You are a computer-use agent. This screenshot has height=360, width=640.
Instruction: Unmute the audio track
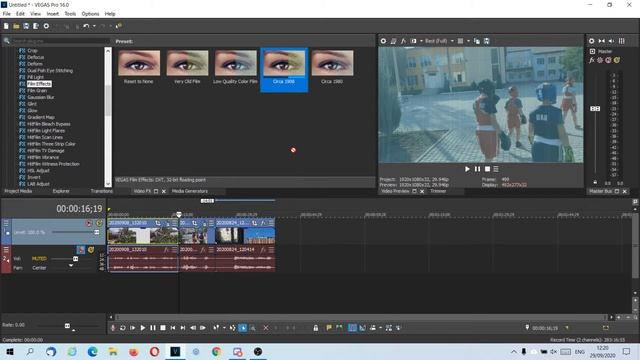[x=80, y=250]
